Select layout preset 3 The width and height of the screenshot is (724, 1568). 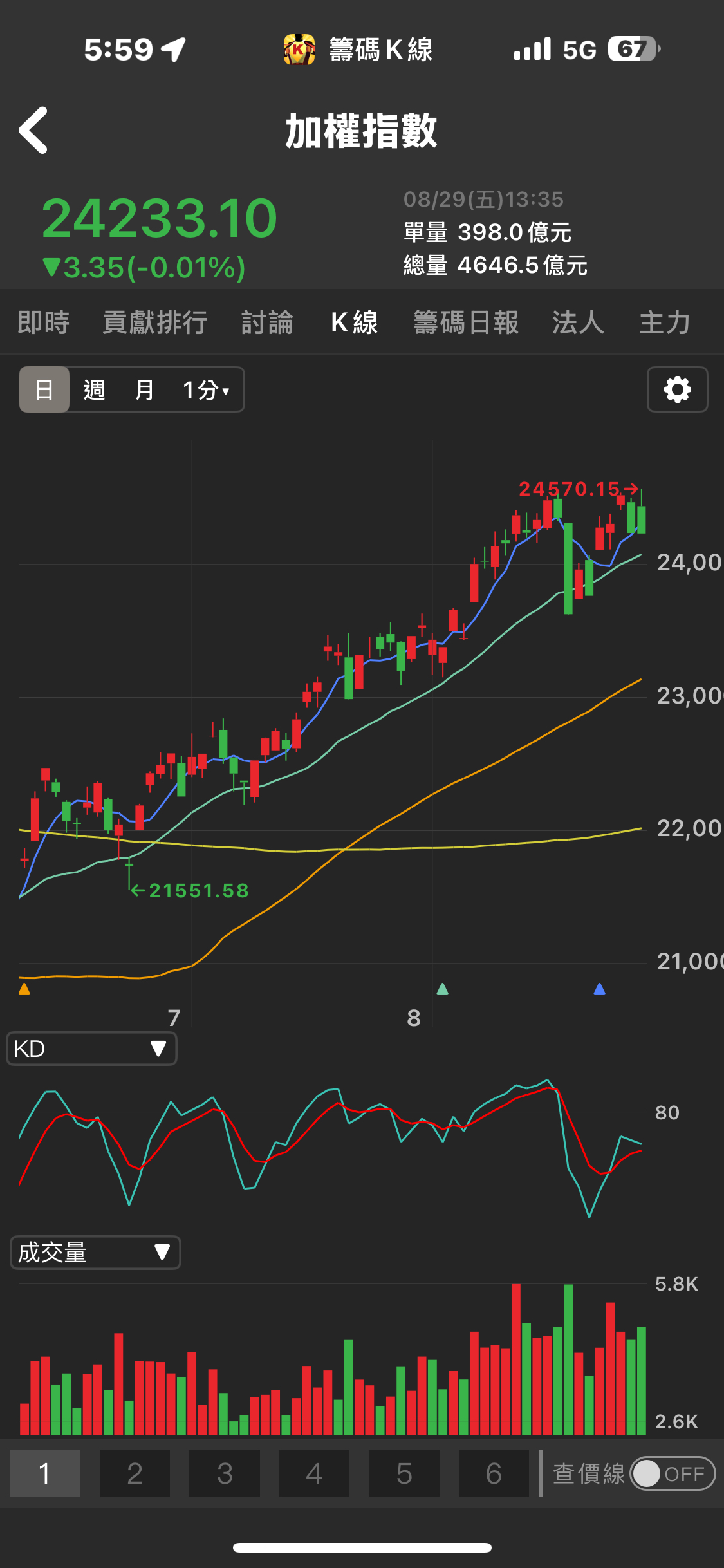click(225, 1473)
